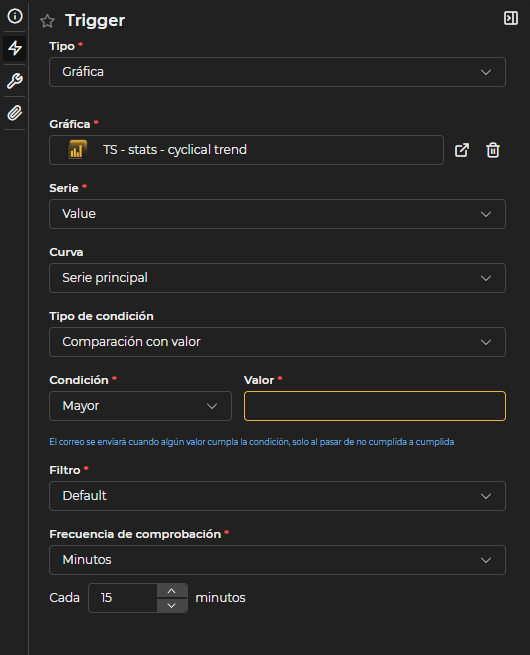
Task: Open Tipo de condición dropdown
Action: 277,342
